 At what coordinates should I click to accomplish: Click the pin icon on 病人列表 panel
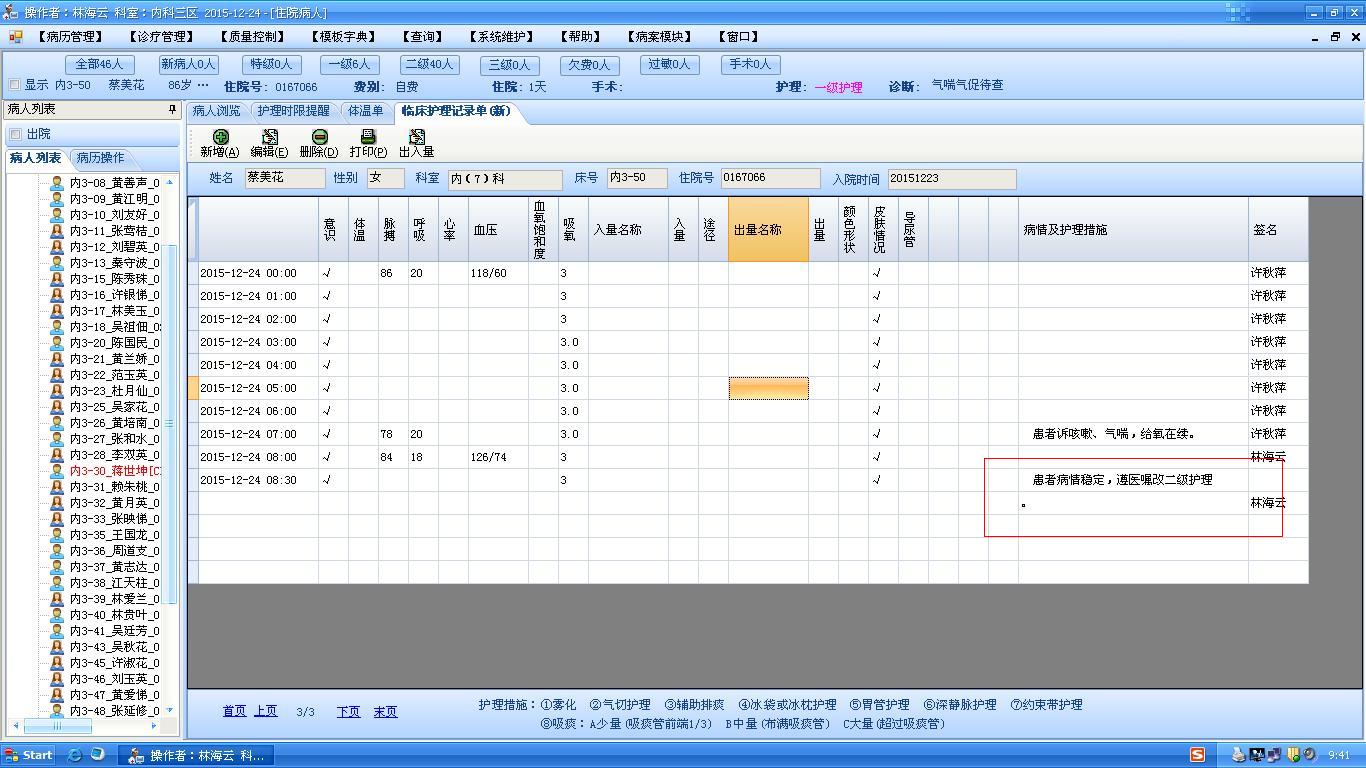point(172,109)
